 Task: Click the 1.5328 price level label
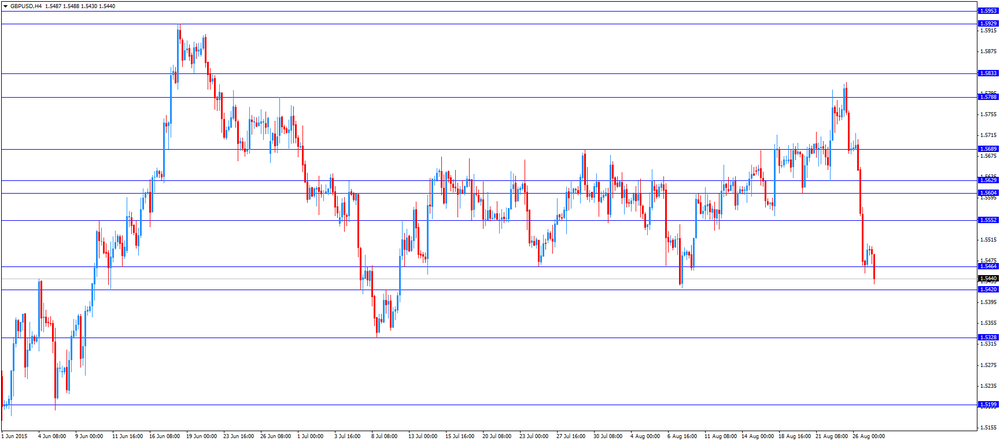tap(987, 337)
